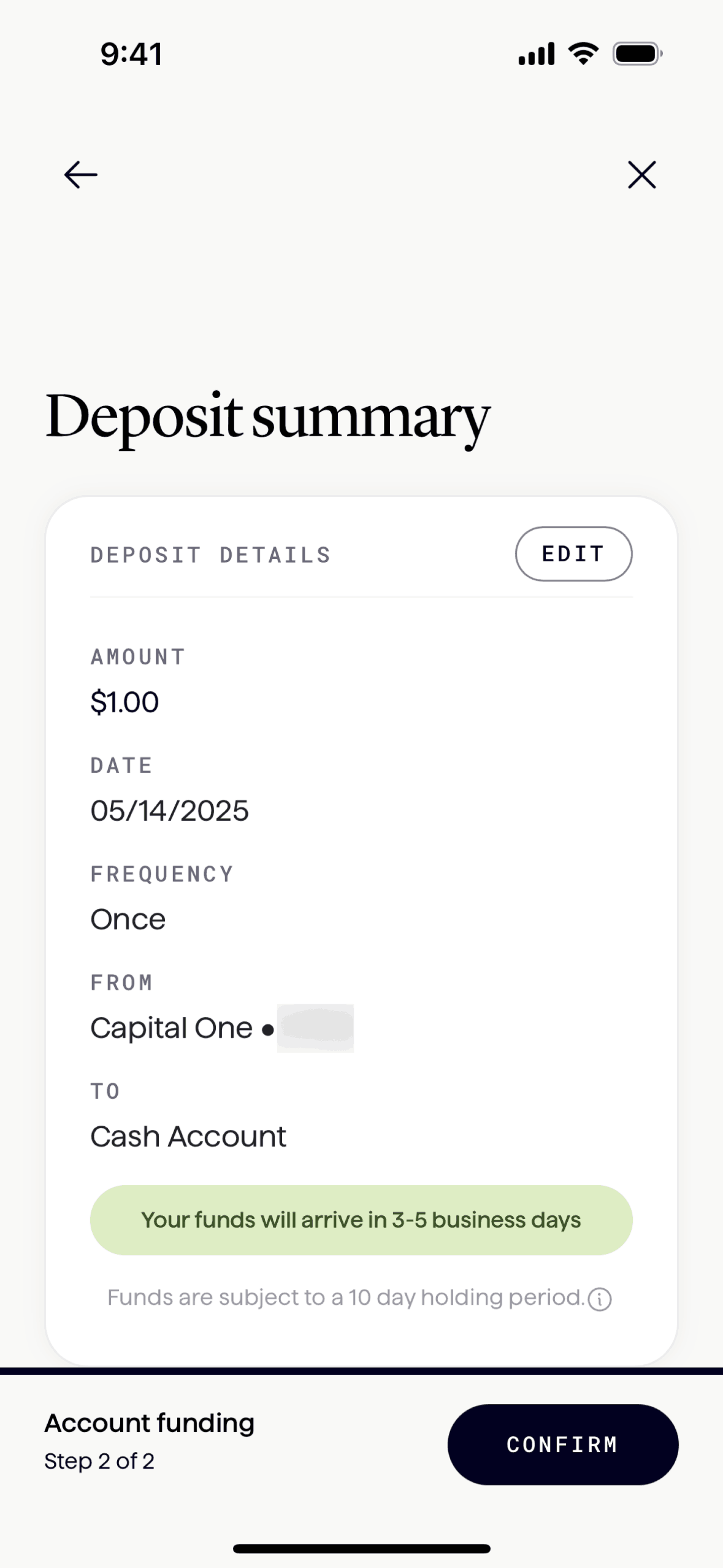Select the Cash Account destination
The height and width of the screenshot is (1568, 723).
click(x=188, y=1136)
